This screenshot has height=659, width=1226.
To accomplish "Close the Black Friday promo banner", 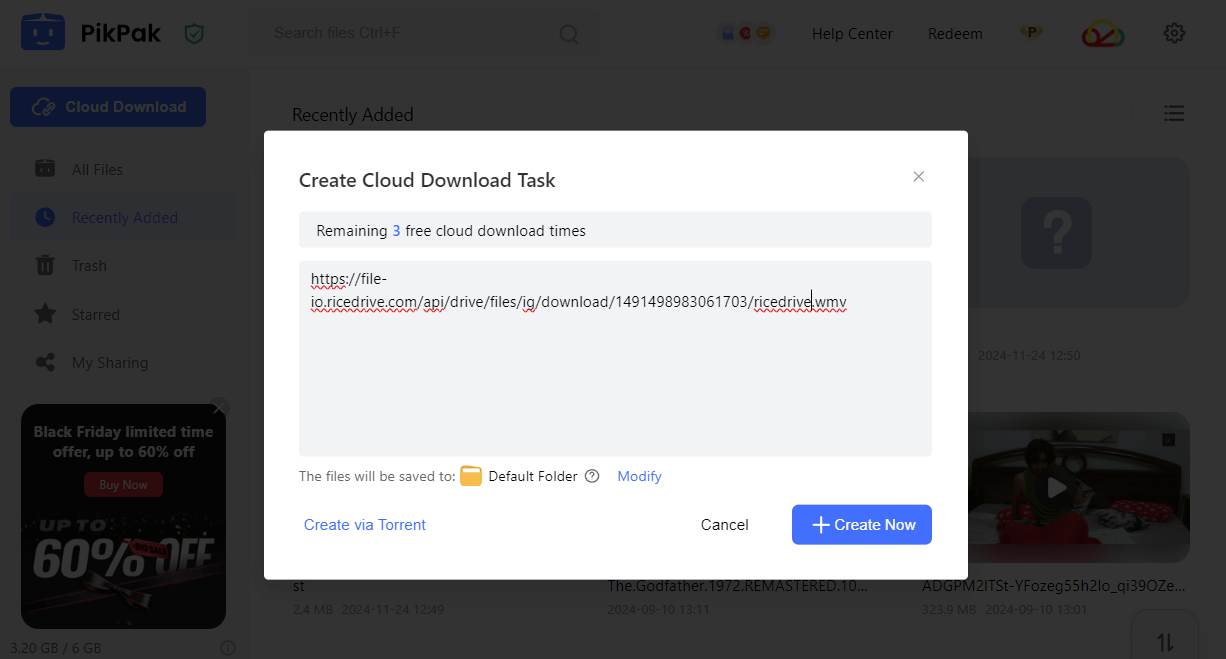I will tap(220, 407).
